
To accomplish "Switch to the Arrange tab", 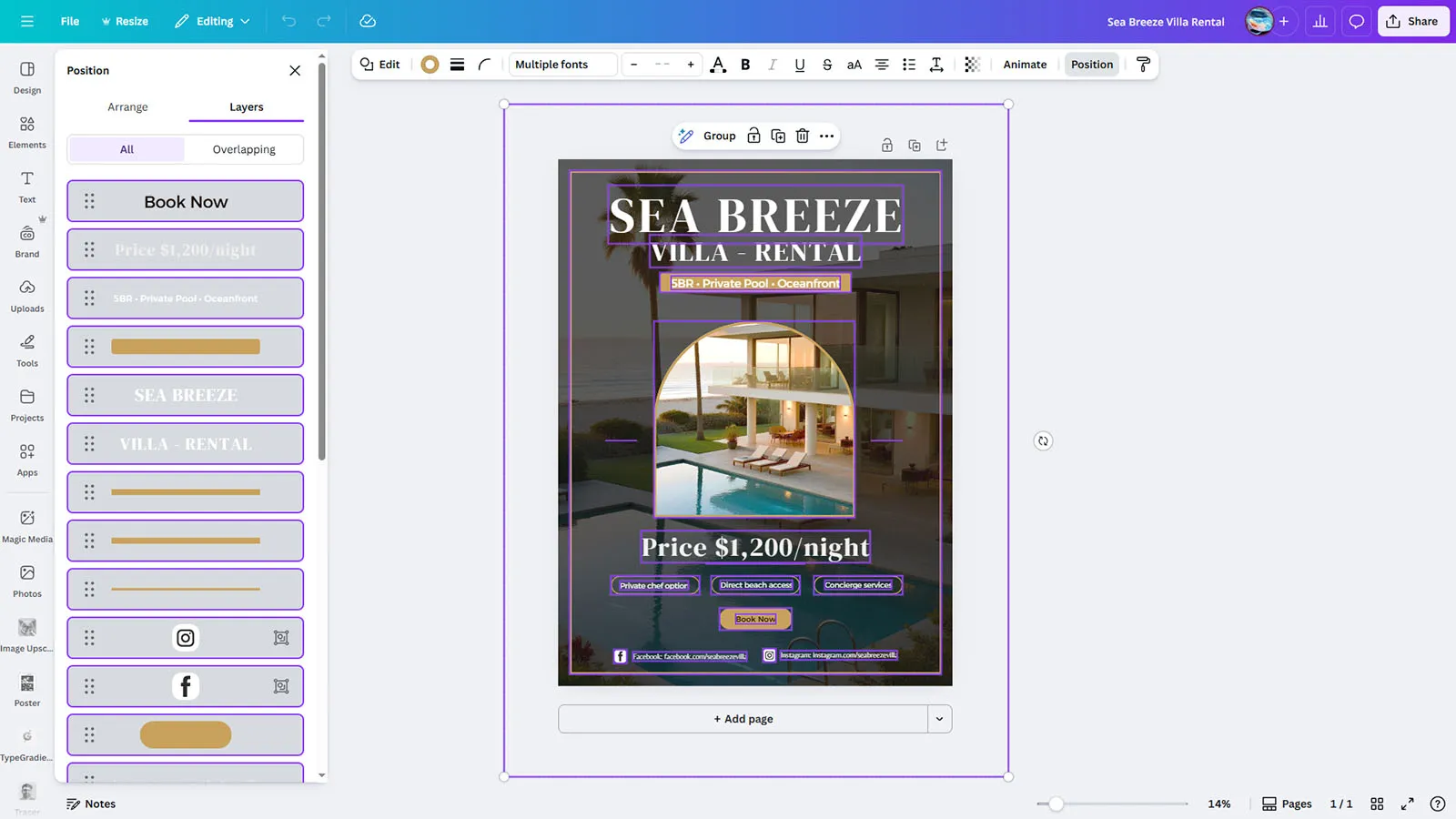I will [x=127, y=106].
